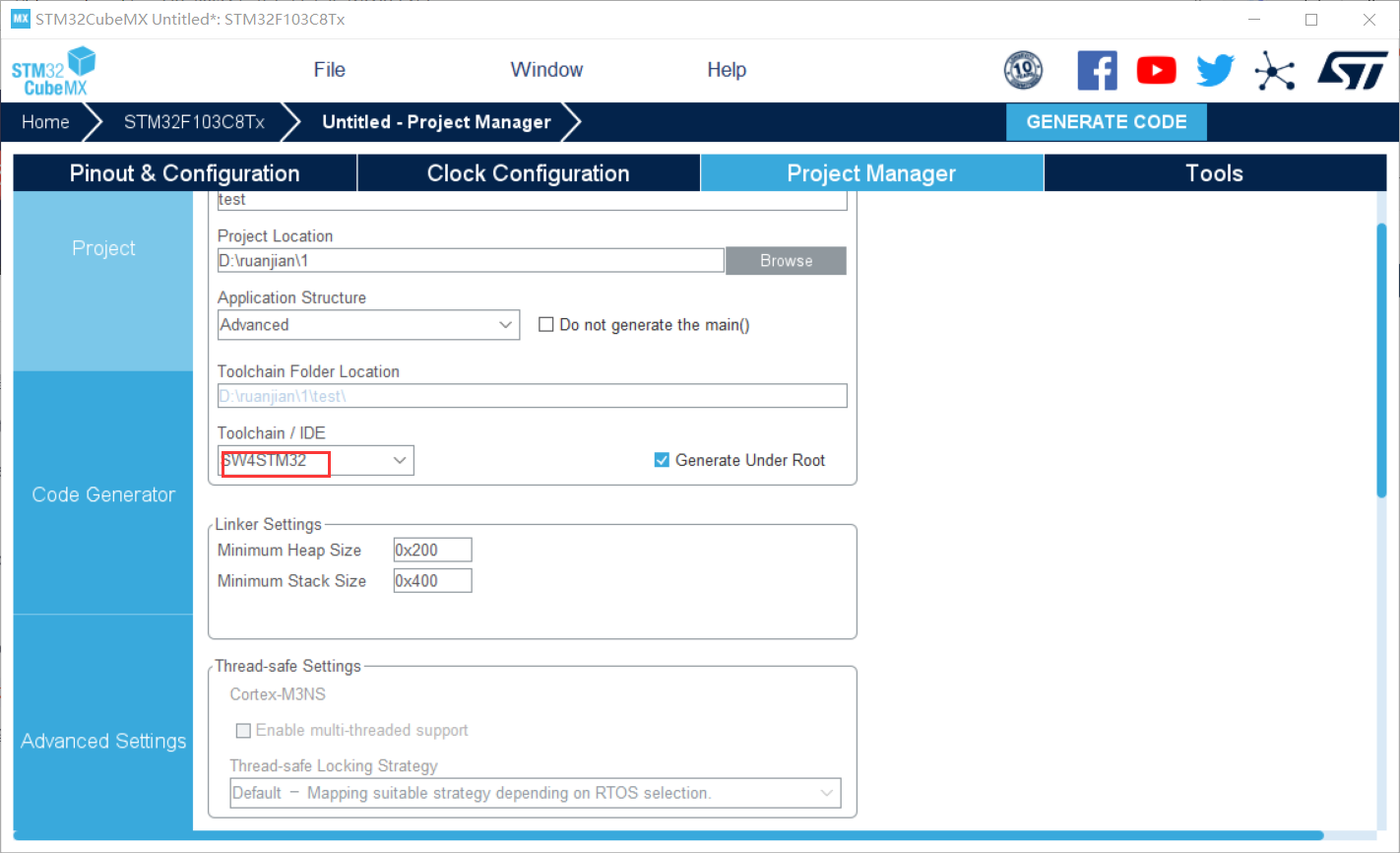Click the STM32CubeMX logo
Image resolution: width=1400 pixels, height=853 pixels.
pos(53,71)
